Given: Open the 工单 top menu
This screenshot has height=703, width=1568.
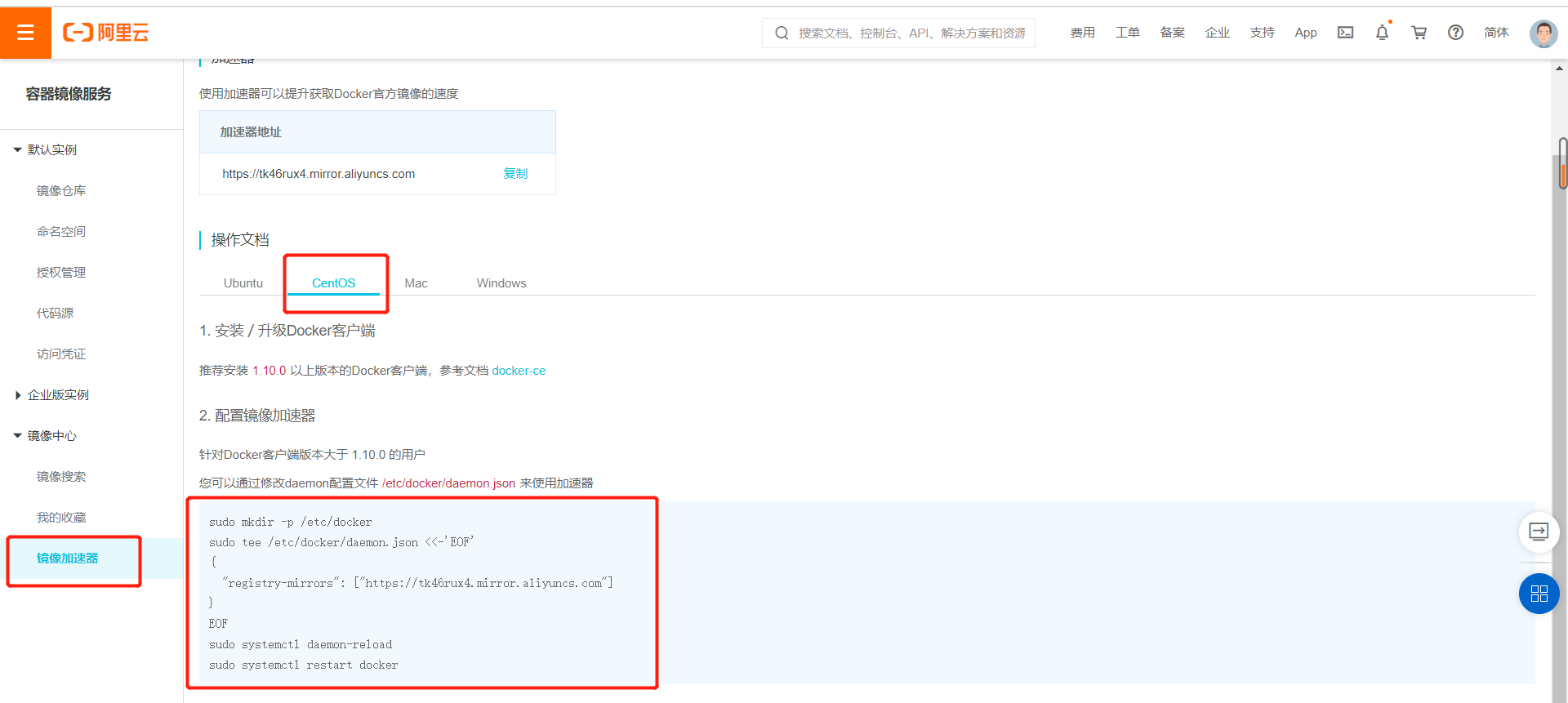Looking at the screenshot, I should click(1127, 33).
